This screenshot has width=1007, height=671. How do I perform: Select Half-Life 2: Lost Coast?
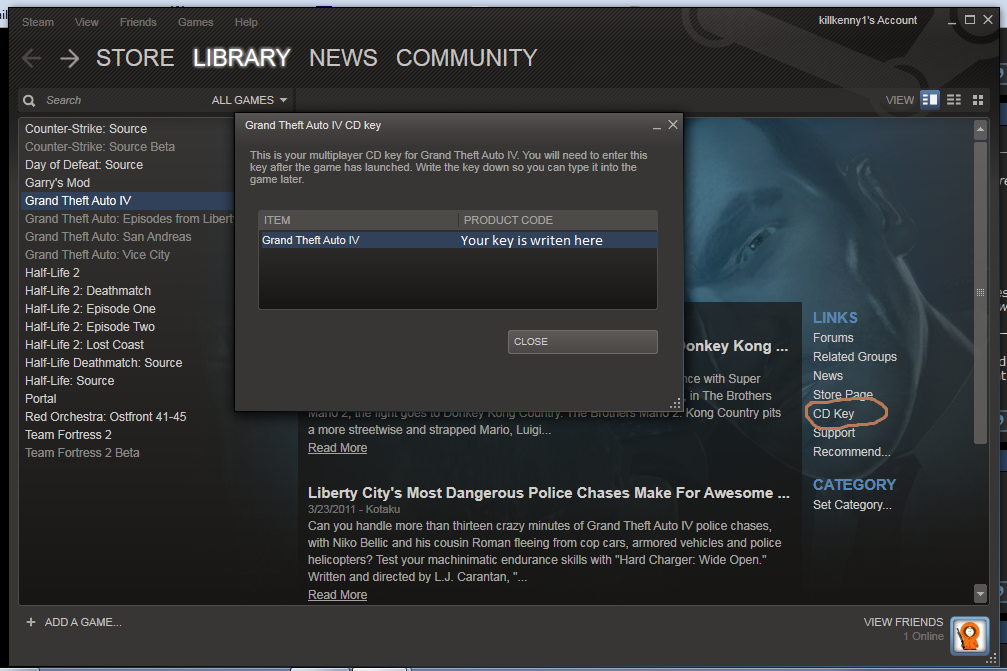84,344
